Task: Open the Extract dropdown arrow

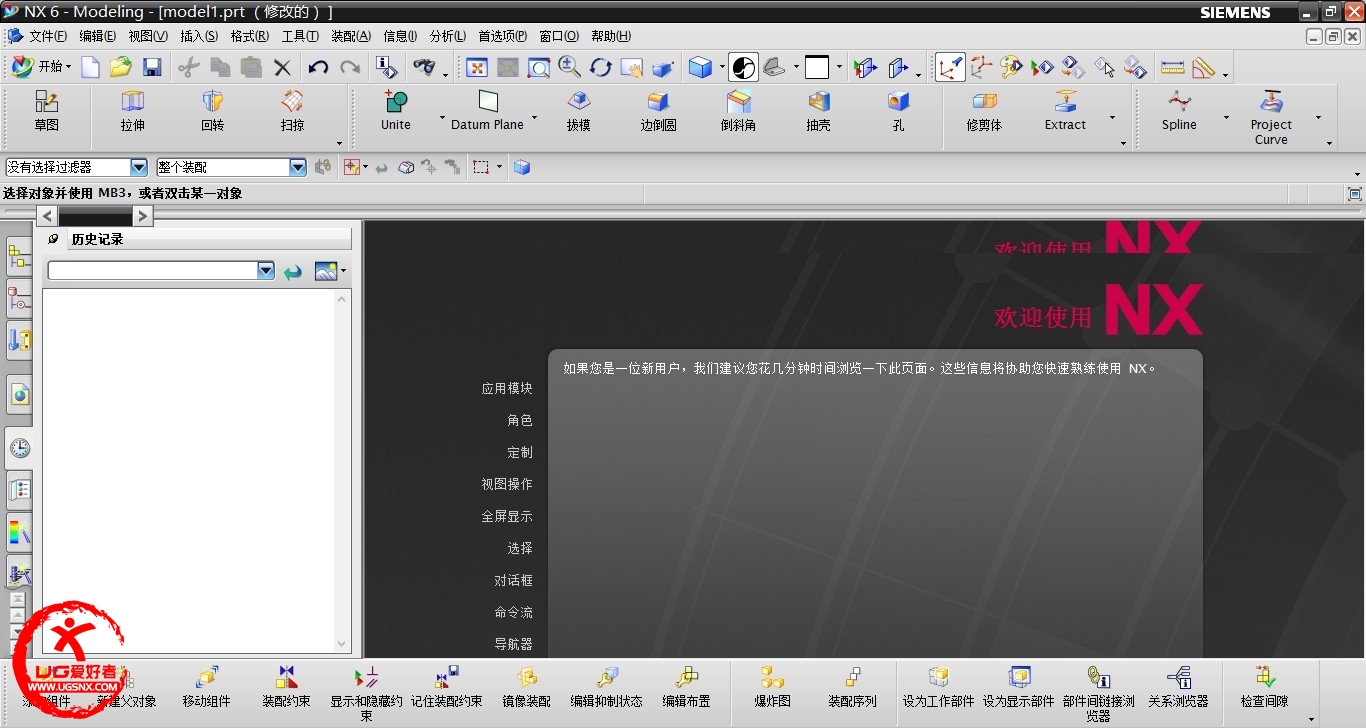Action: tap(1112, 118)
